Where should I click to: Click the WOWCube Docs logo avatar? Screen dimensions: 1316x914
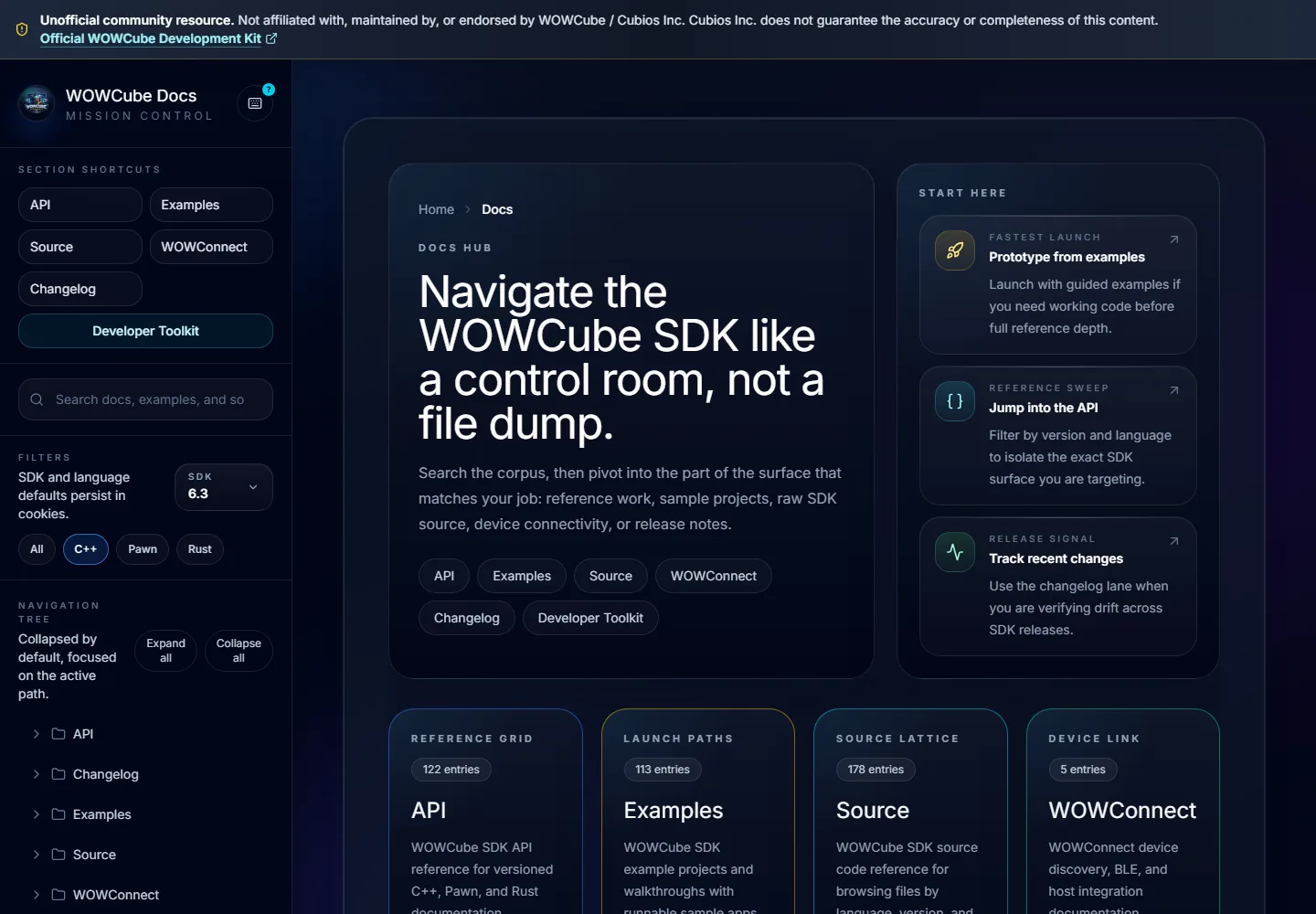coord(37,104)
